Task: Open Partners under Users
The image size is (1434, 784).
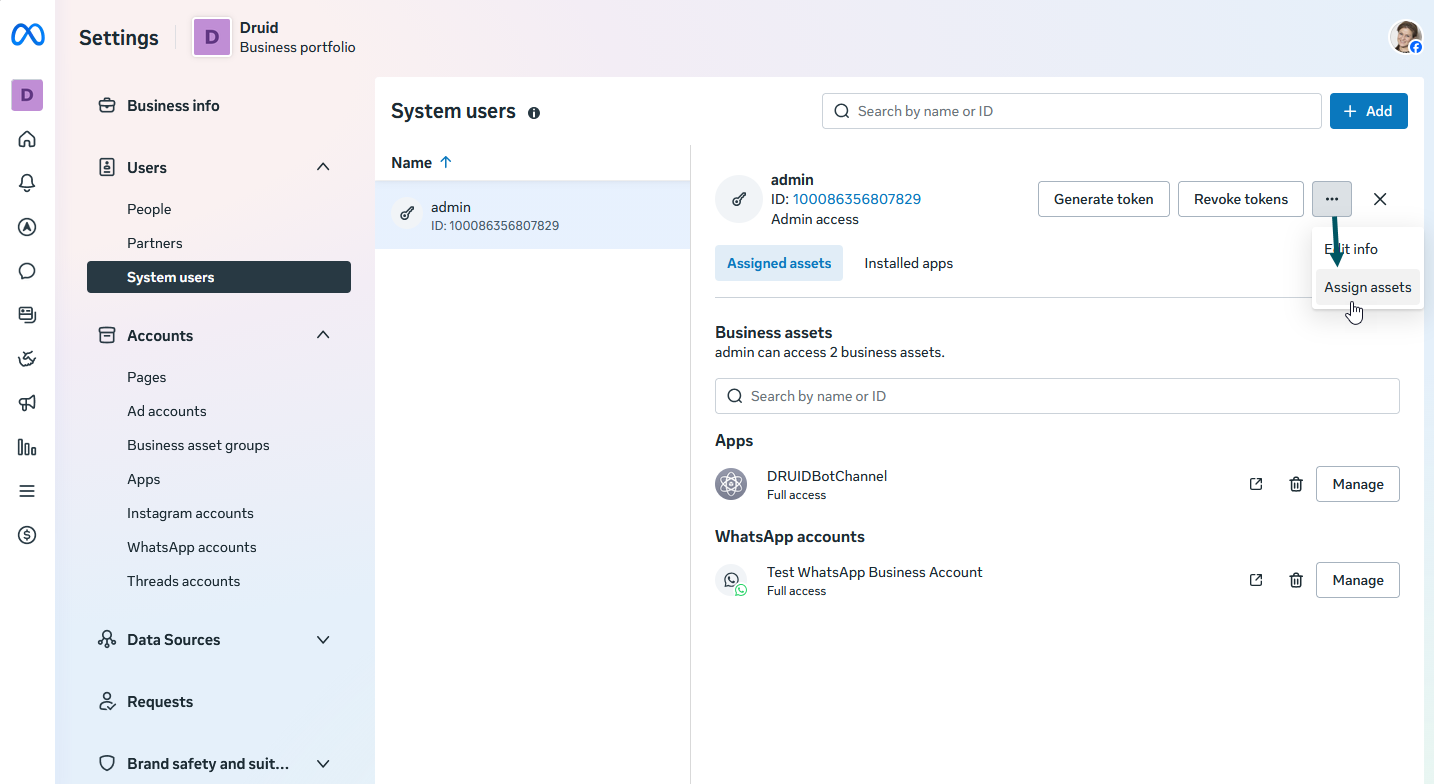Action: (x=155, y=243)
